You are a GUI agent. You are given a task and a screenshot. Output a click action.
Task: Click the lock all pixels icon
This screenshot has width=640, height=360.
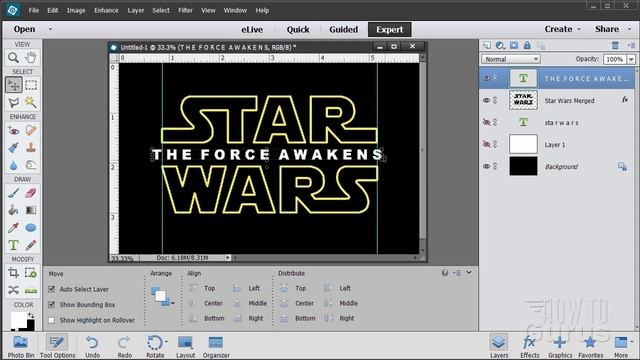[527, 45]
